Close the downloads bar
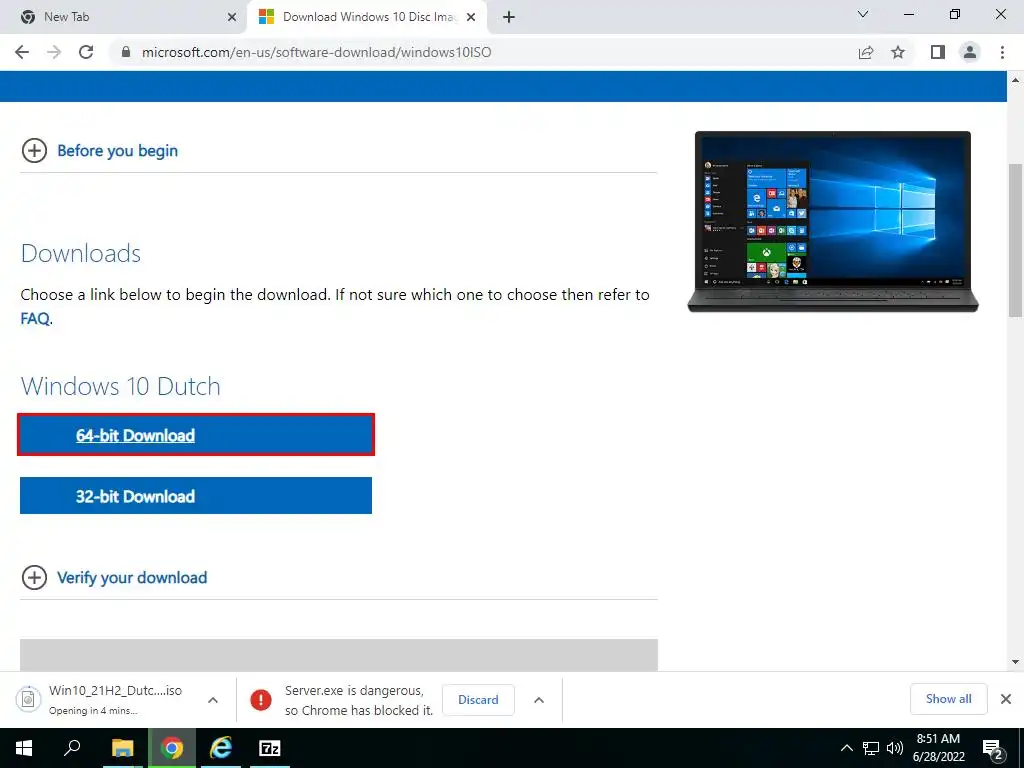The width and height of the screenshot is (1024, 768). [1006, 699]
